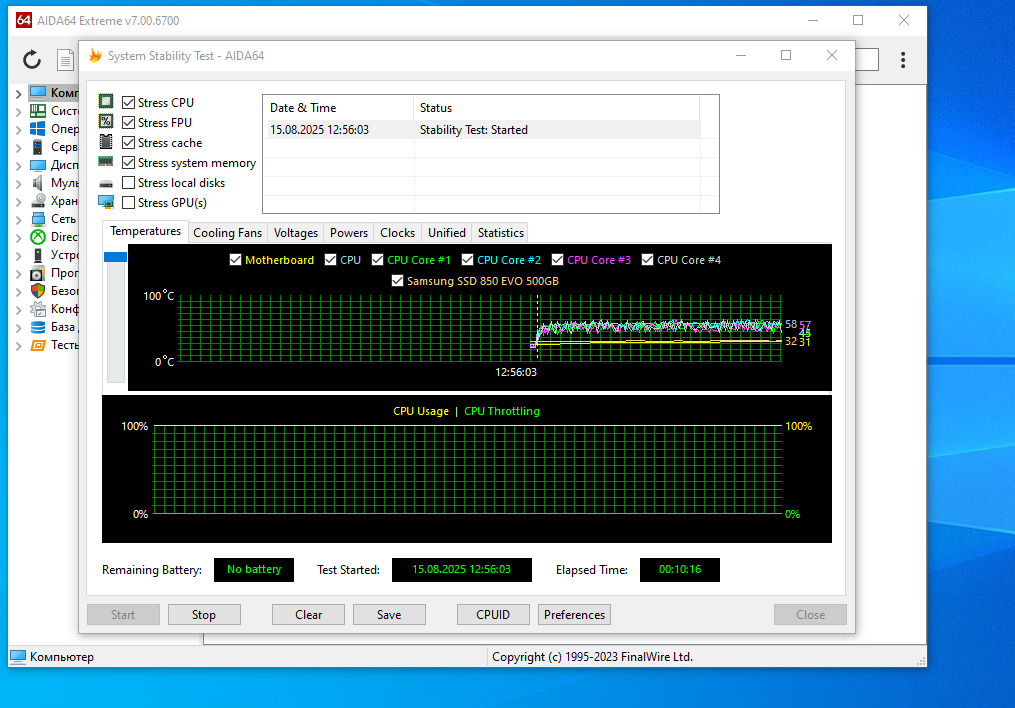Expand the motherboard tree node arrow
The image size is (1015, 708).
19,111
